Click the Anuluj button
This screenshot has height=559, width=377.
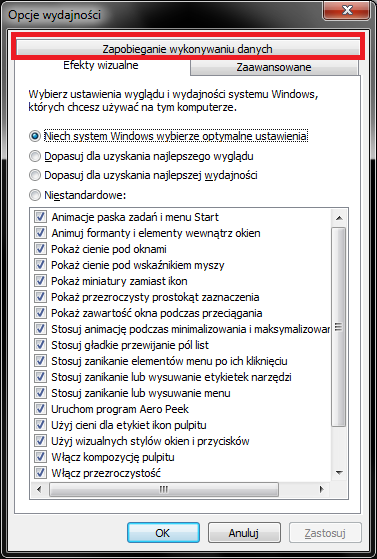244,533
